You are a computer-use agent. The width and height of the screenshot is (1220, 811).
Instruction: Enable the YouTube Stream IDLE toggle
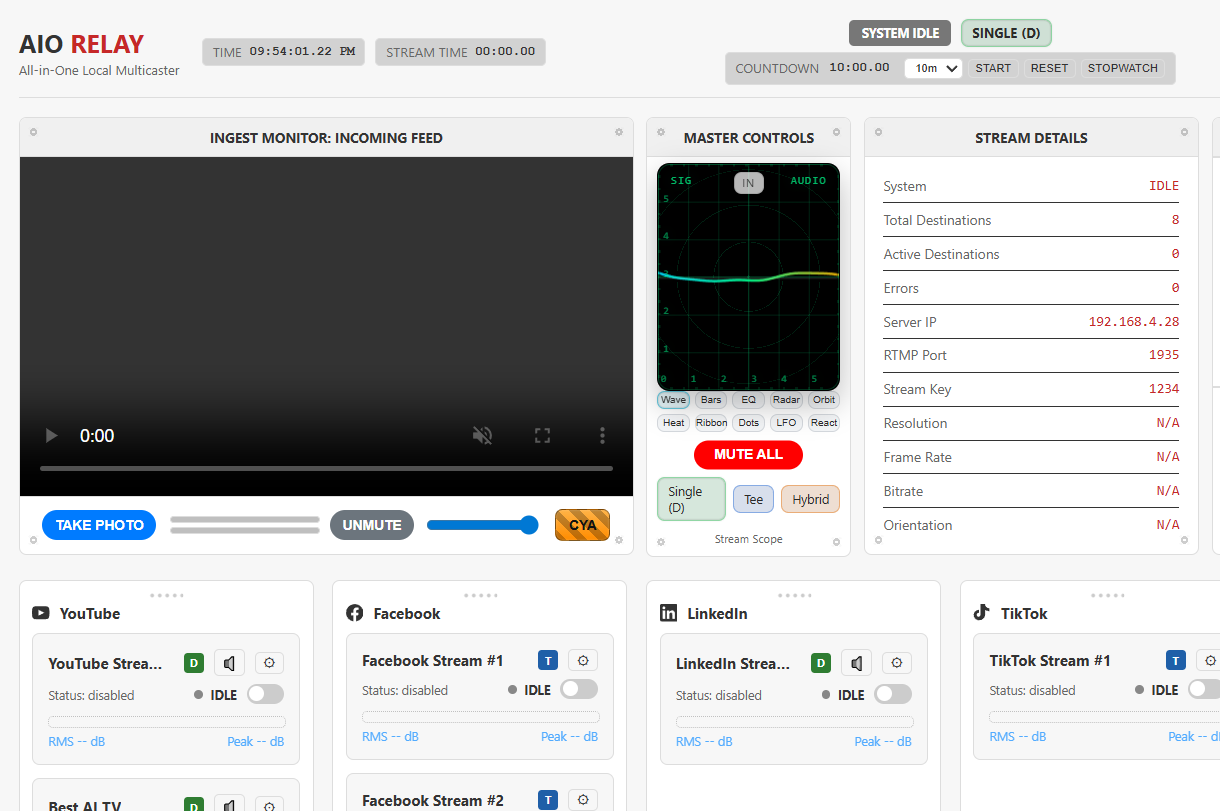[x=265, y=694]
